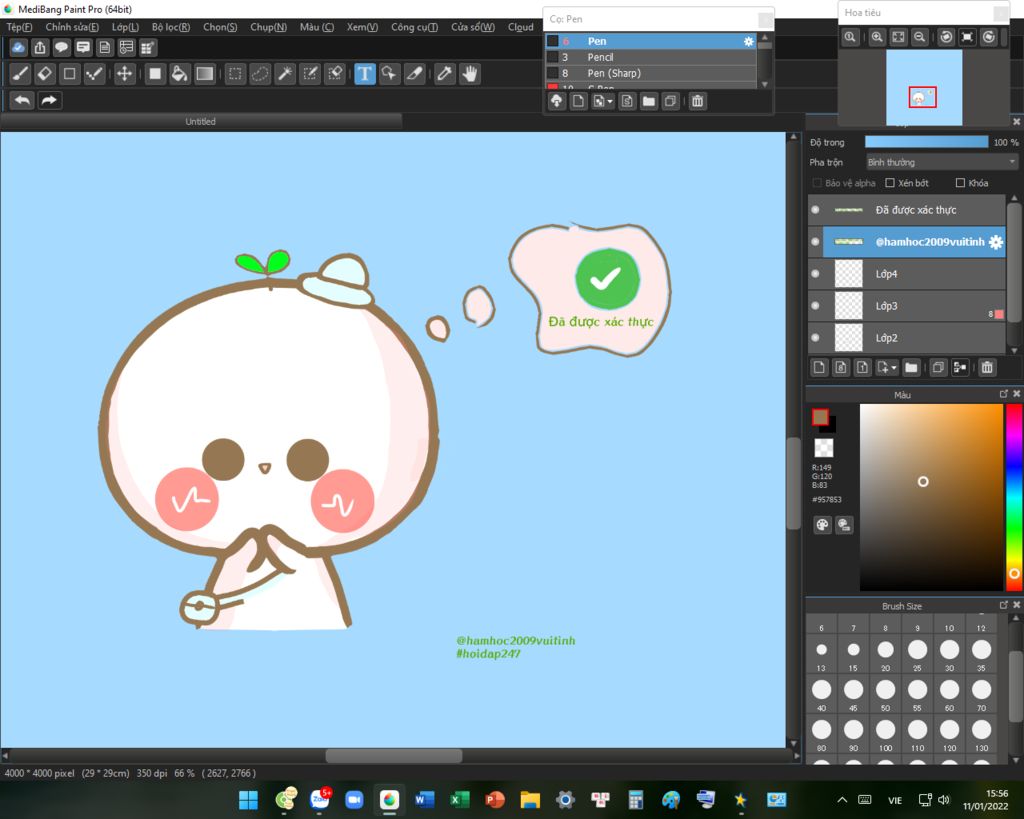Switch to the Hand pan tool

pos(470,73)
